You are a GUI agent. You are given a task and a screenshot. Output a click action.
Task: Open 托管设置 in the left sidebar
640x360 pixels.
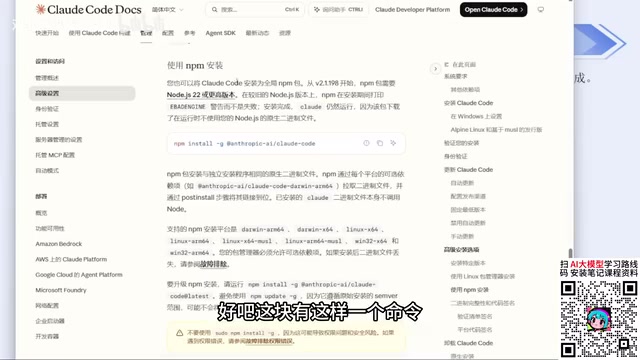click(47, 124)
